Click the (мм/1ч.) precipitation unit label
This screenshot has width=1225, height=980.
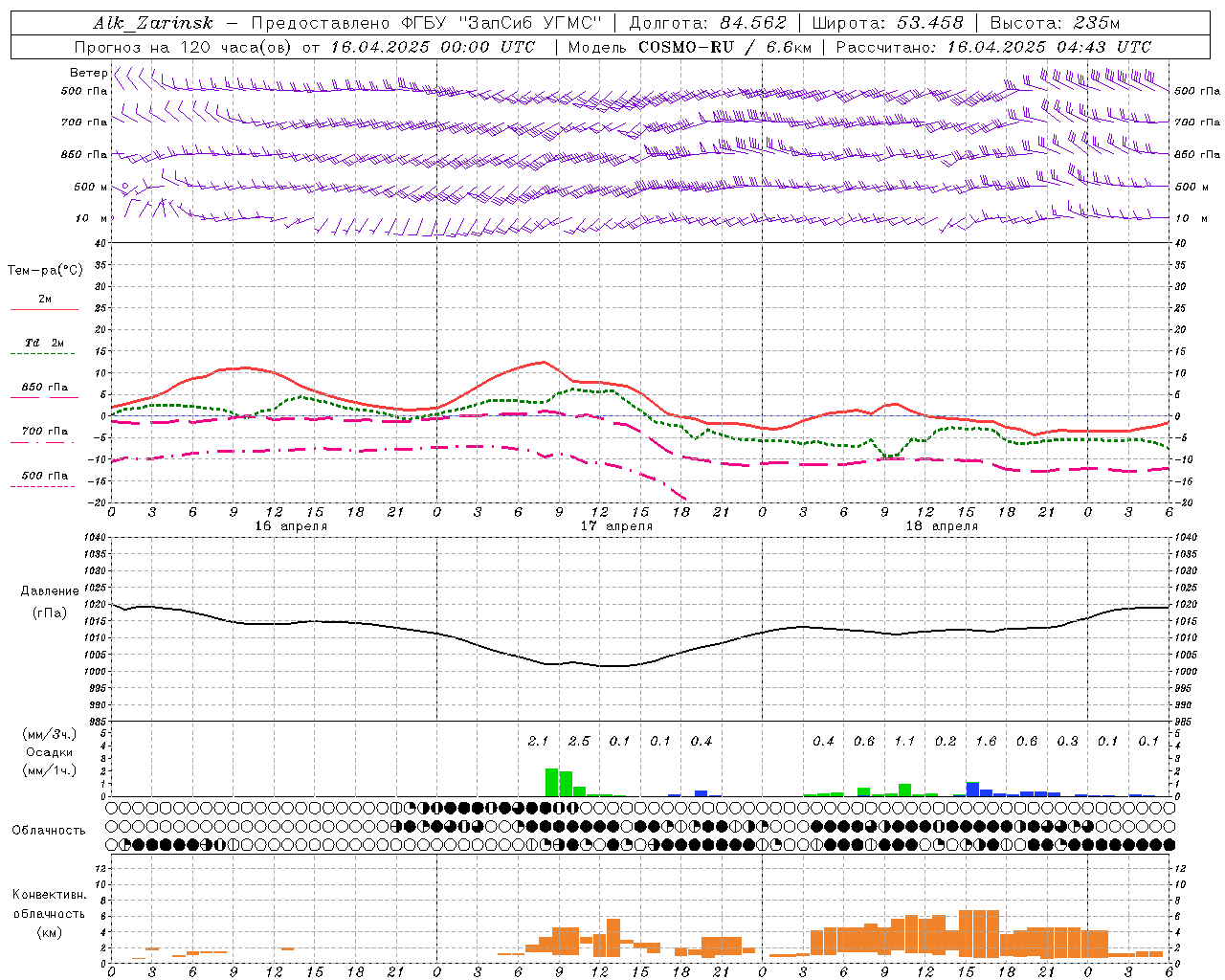pos(49,770)
